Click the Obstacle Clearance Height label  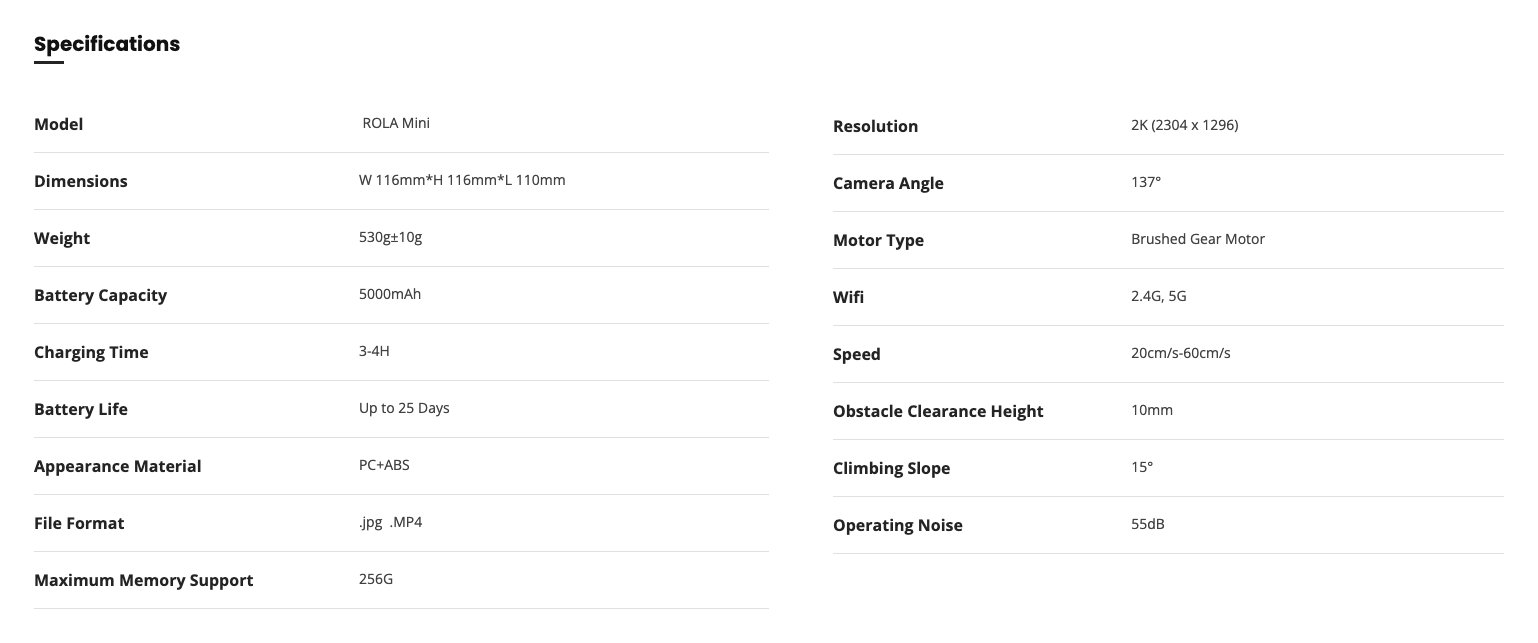(938, 411)
